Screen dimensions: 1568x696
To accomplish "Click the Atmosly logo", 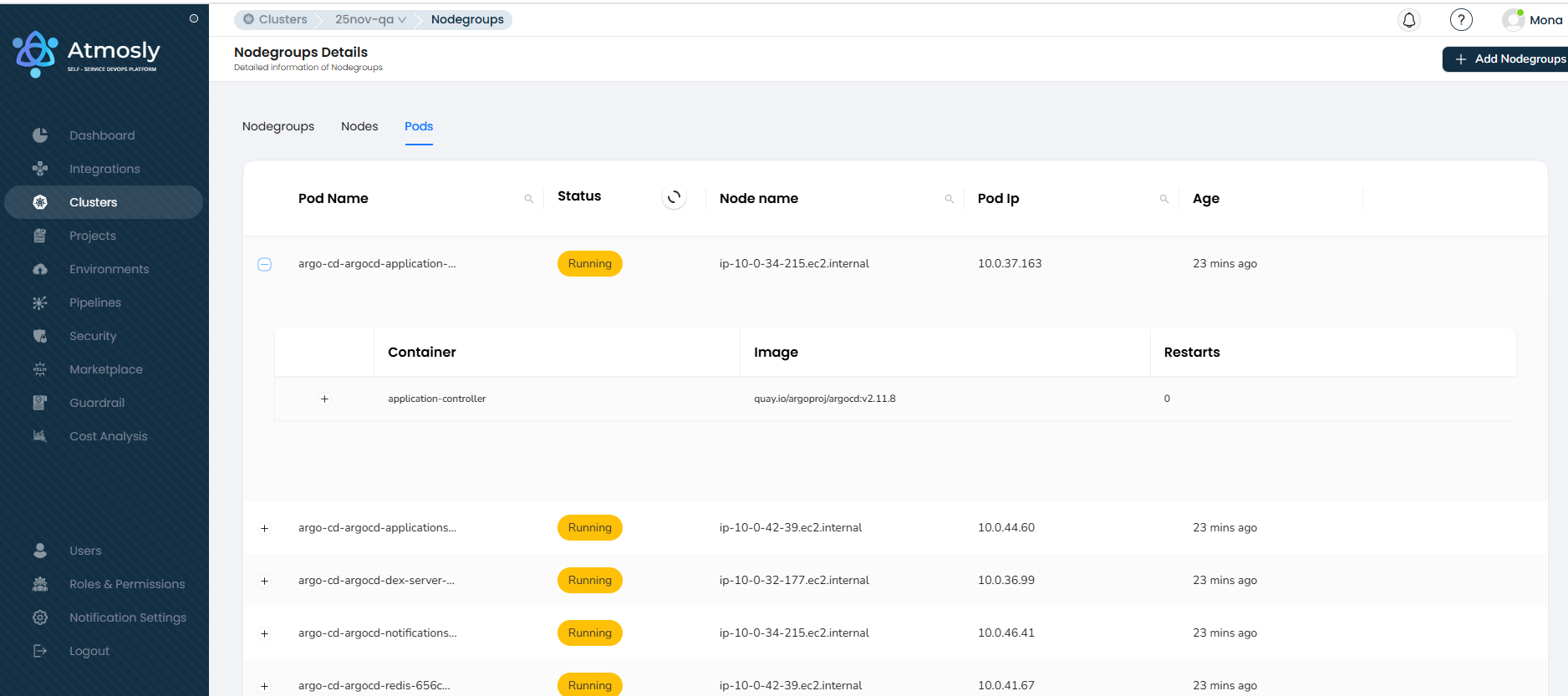I will (86, 54).
